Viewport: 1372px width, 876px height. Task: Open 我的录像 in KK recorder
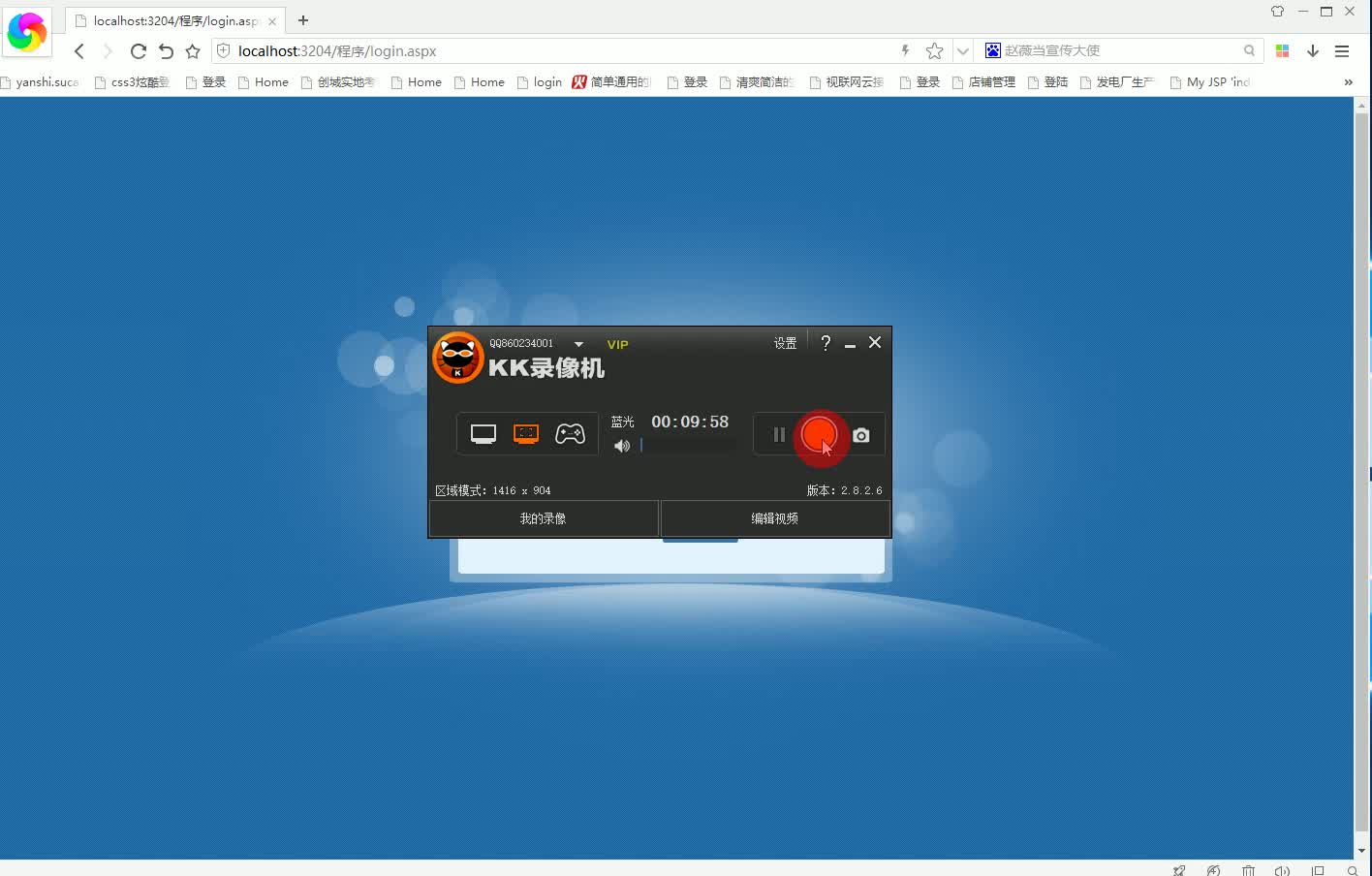click(544, 518)
